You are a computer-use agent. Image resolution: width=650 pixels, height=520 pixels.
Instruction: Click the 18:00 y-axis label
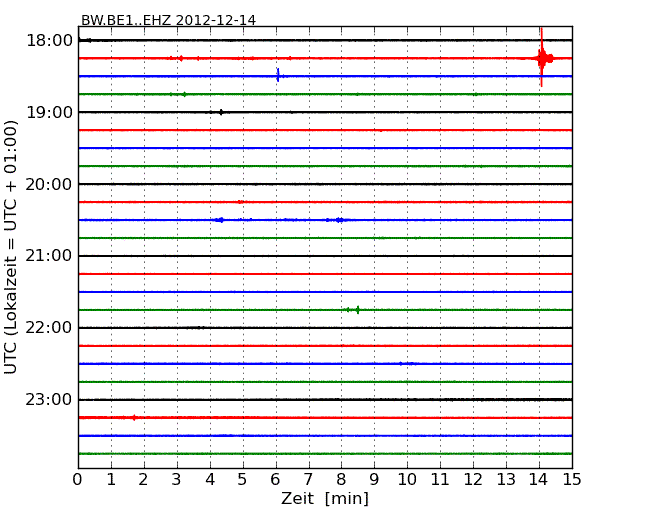(49, 41)
